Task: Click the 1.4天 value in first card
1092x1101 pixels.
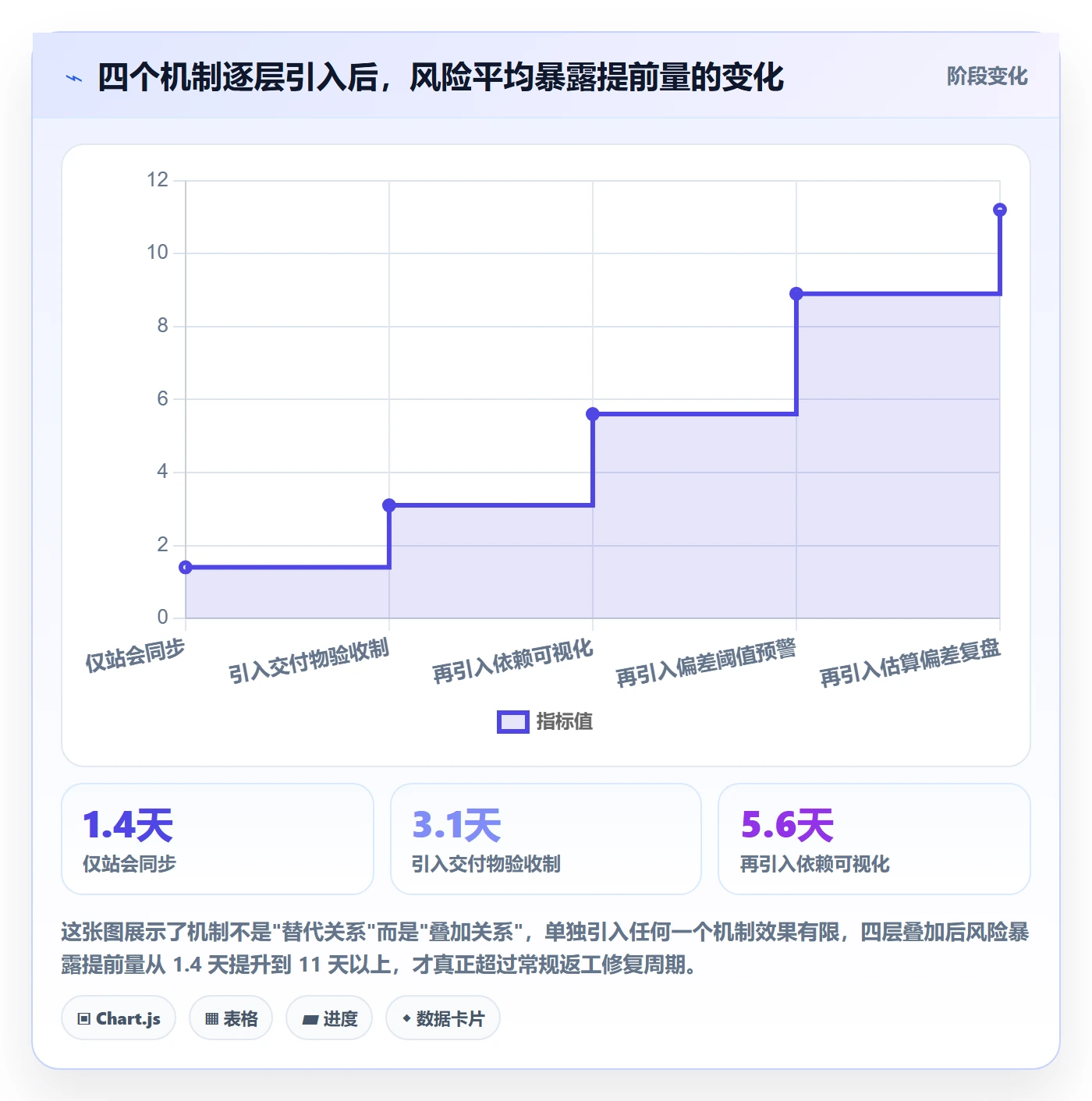Action: [128, 825]
